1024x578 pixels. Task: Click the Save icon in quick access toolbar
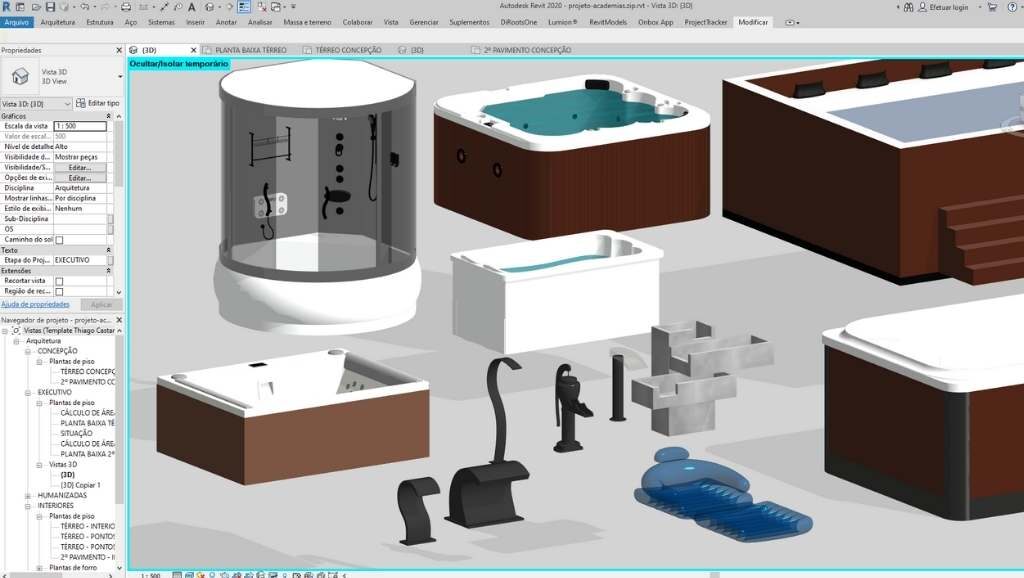click(49, 7)
